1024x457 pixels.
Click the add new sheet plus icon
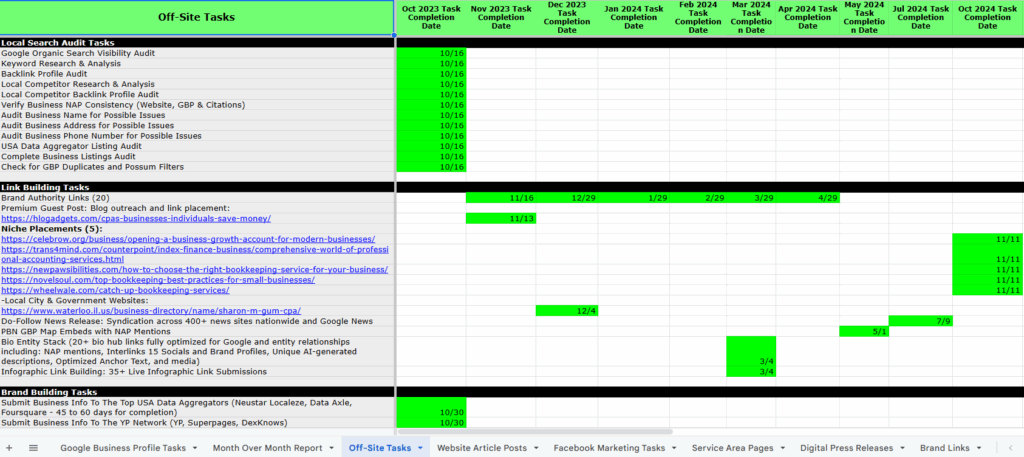point(11,448)
